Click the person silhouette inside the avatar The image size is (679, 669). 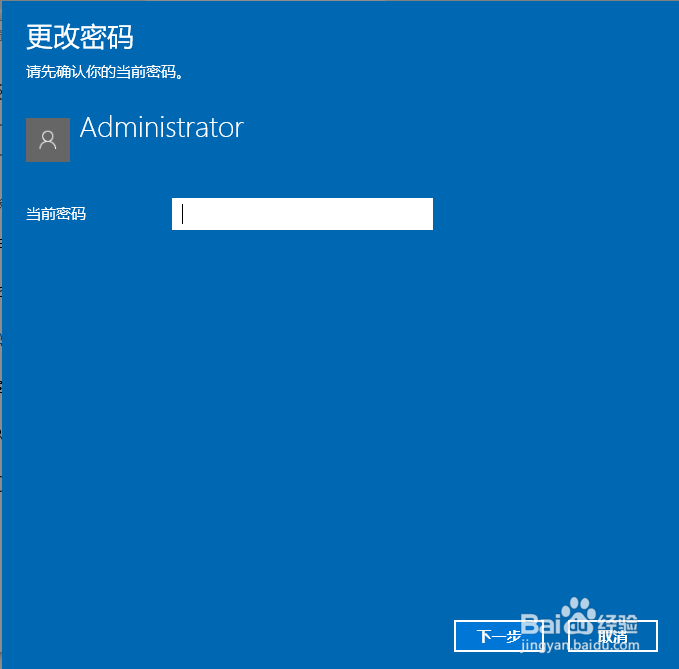pos(48,140)
